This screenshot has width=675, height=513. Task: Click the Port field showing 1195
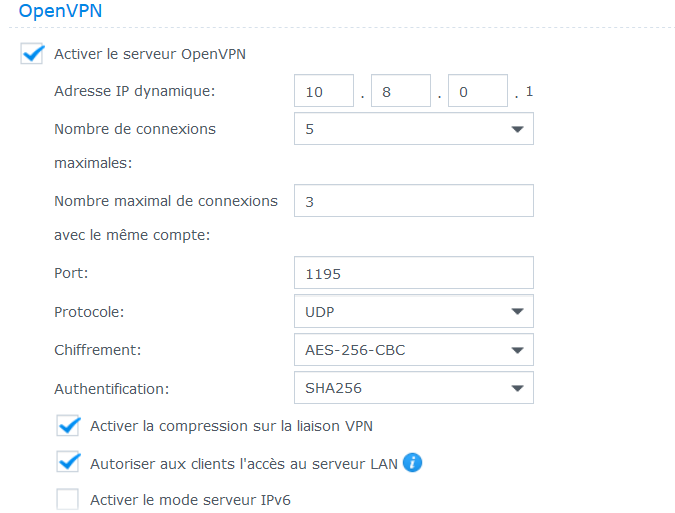coord(414,273)
